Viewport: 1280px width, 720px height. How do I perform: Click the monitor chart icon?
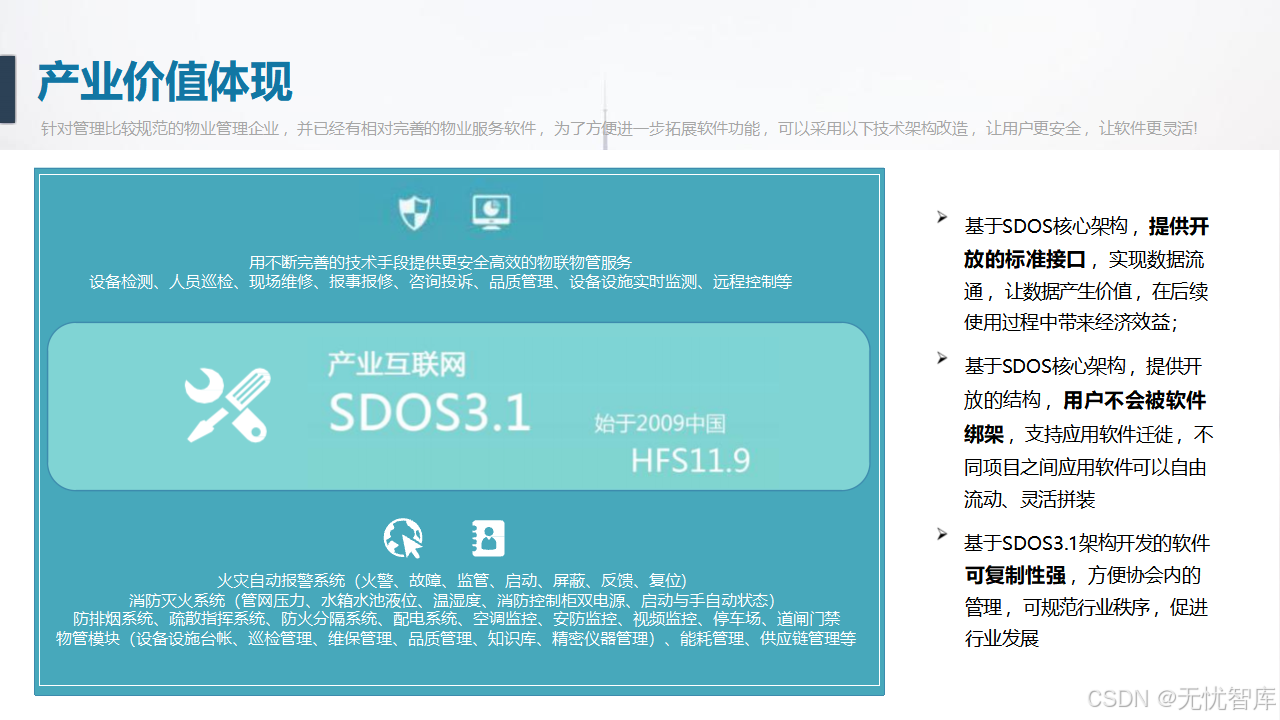tap(491, 212)
